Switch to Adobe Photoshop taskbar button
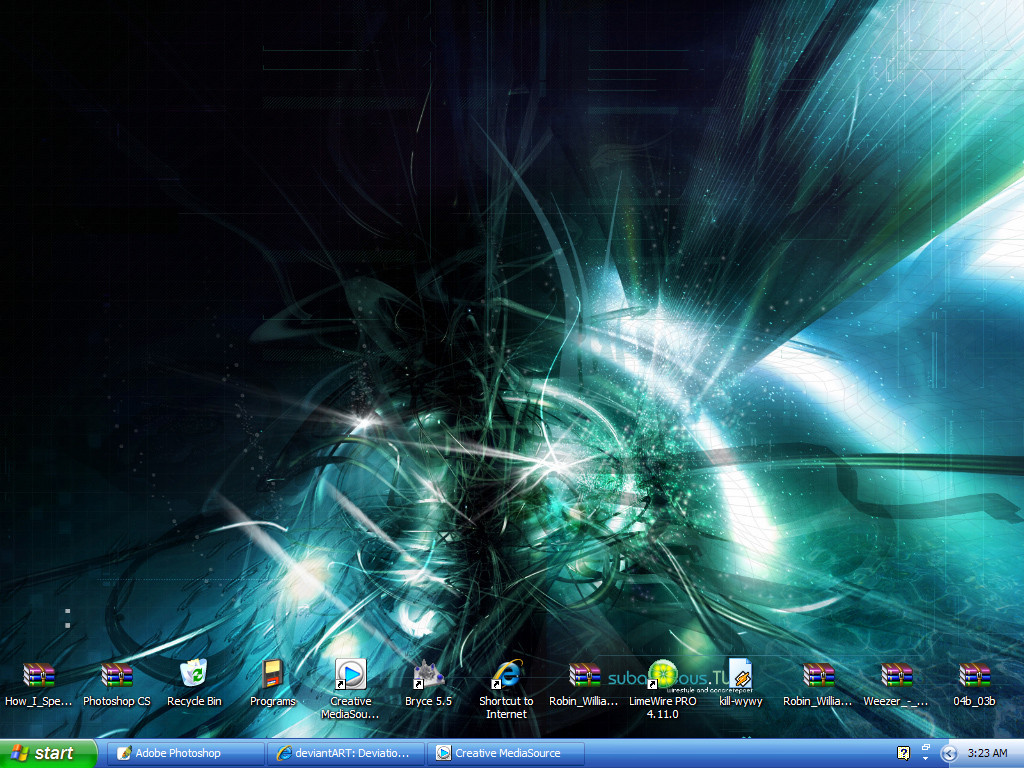The image size is (1024, 768). point(185,753)
